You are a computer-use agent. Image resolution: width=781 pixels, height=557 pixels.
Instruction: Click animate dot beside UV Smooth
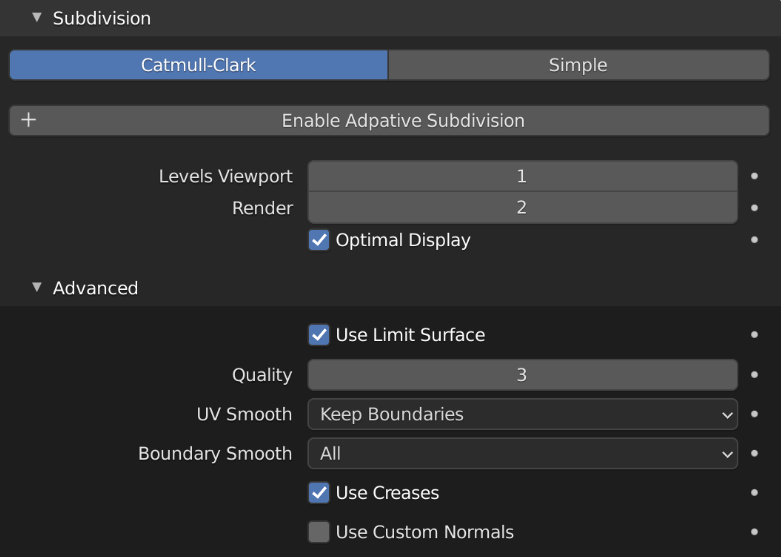click(755, 414)
